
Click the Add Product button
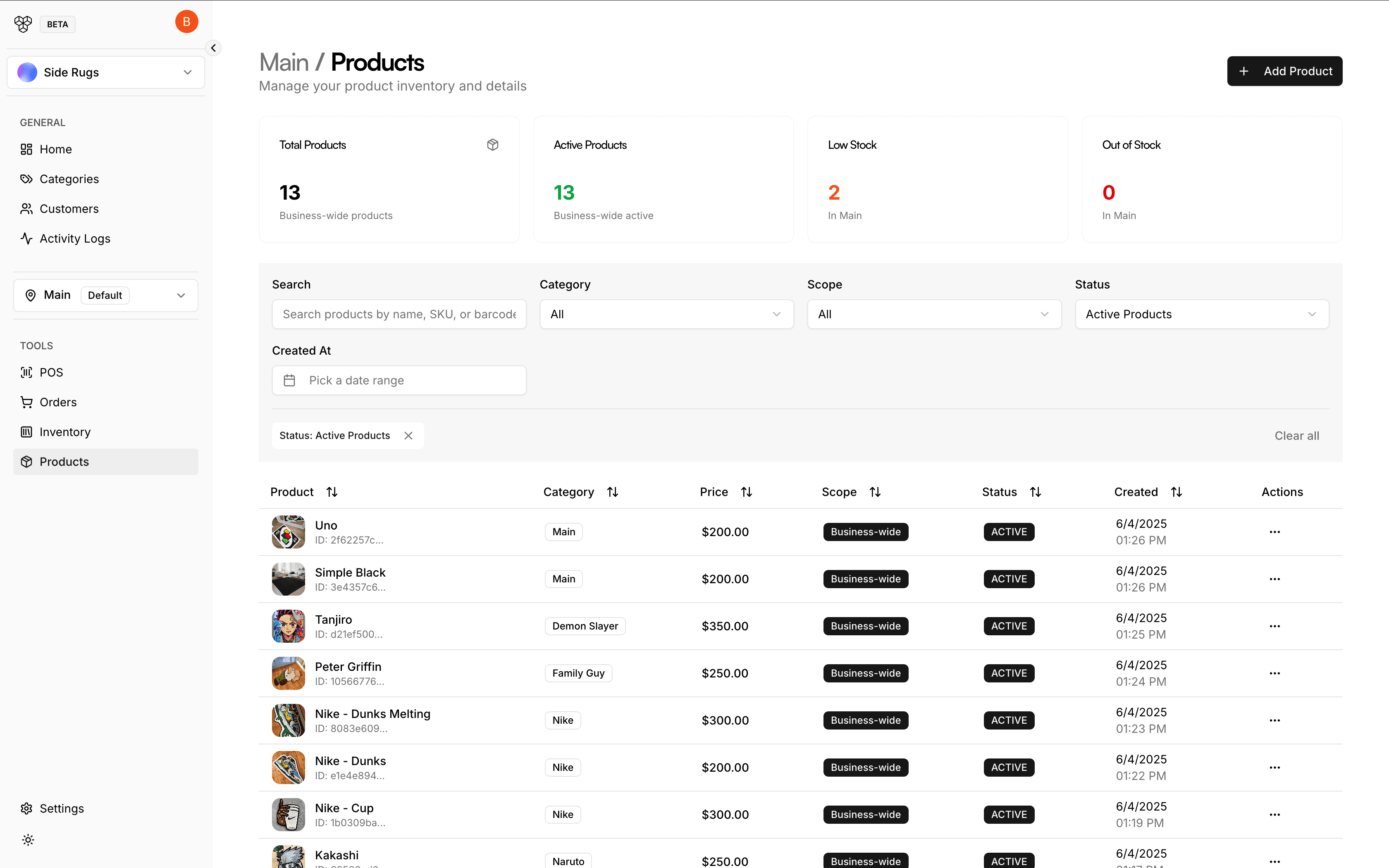click(1284, 71)
